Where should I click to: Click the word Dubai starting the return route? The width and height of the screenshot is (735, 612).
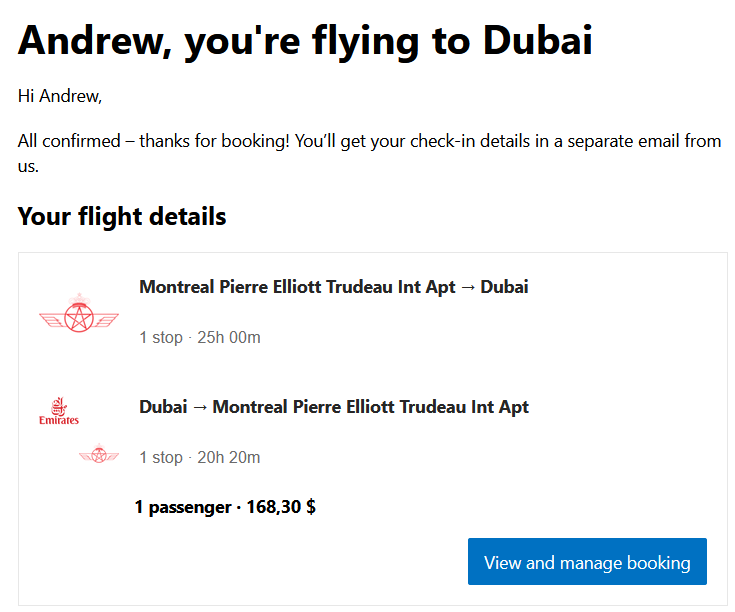click(x=163, y=407)
